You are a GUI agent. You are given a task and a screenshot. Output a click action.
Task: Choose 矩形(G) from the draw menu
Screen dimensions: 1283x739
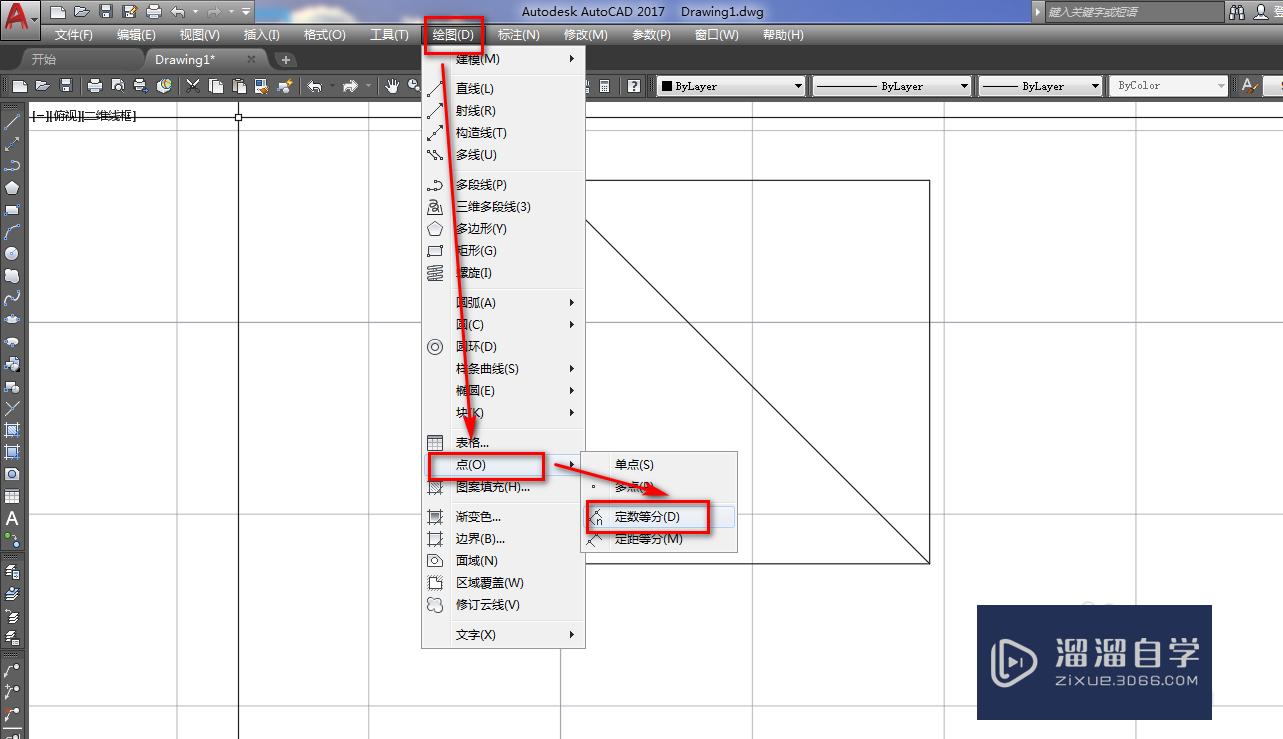503,251
